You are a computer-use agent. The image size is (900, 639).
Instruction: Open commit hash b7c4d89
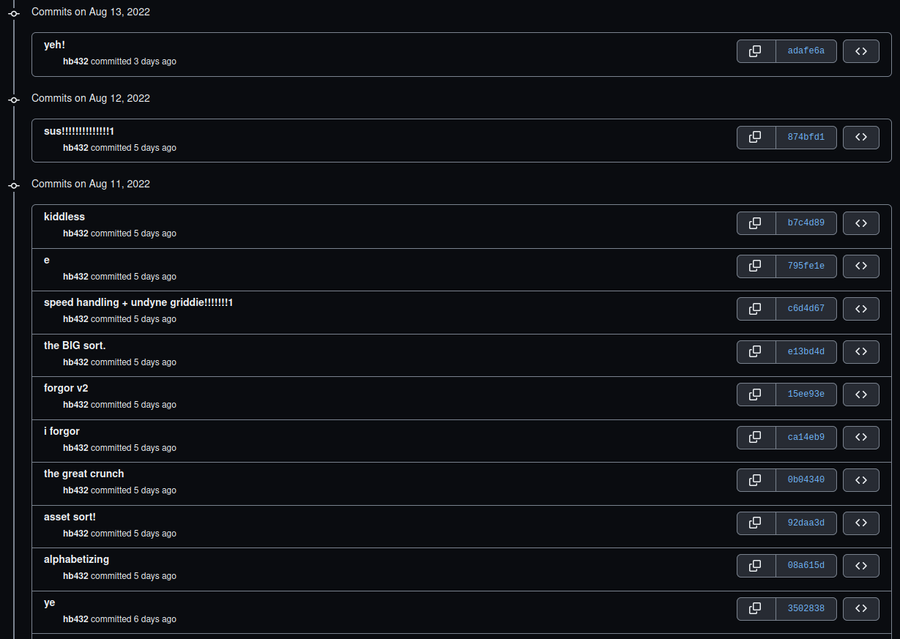[x=806, y=223]
